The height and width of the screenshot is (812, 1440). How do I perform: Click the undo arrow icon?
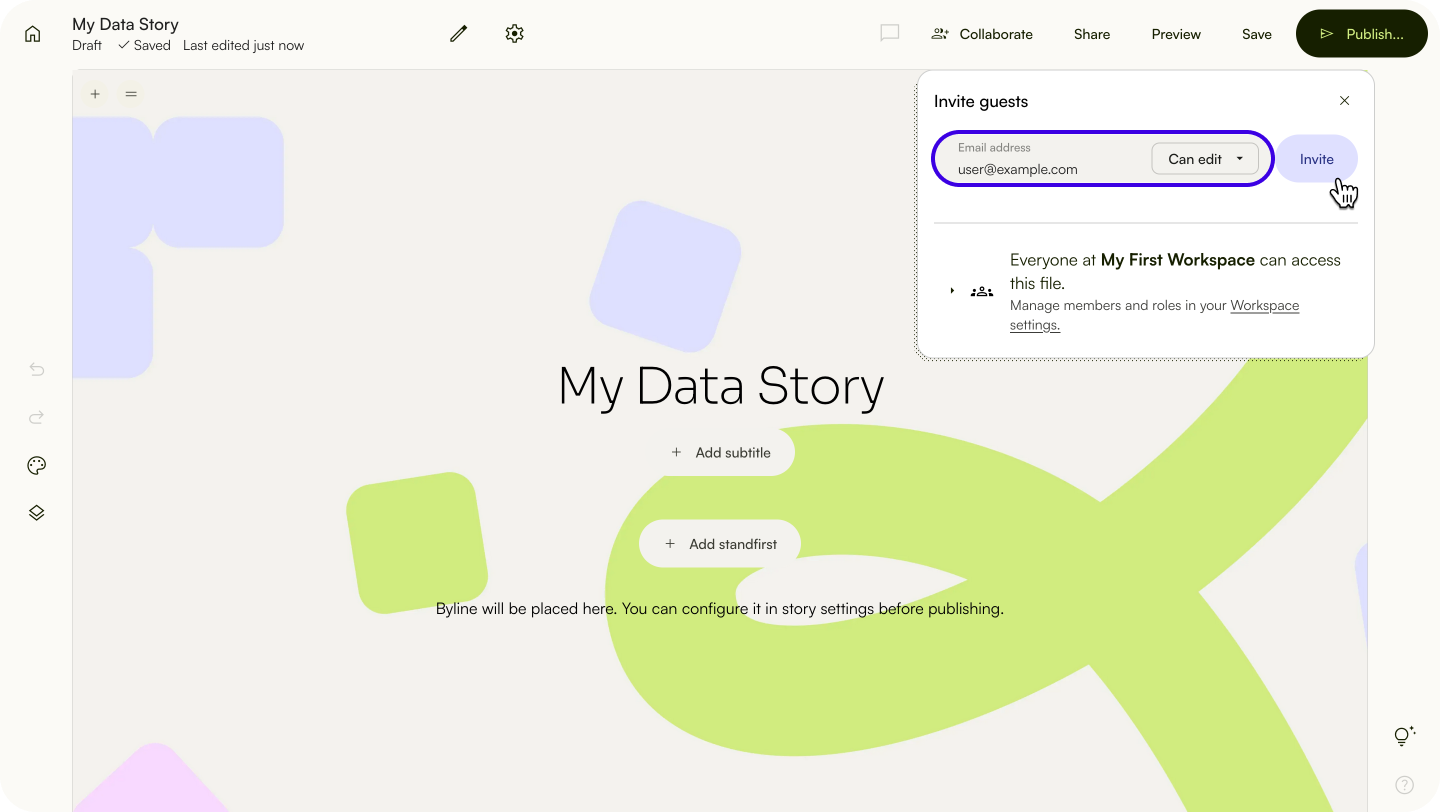tap(37, 369)
